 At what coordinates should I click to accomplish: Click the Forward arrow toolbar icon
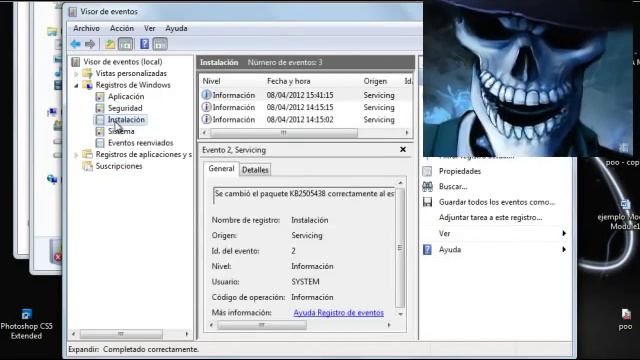90,44
